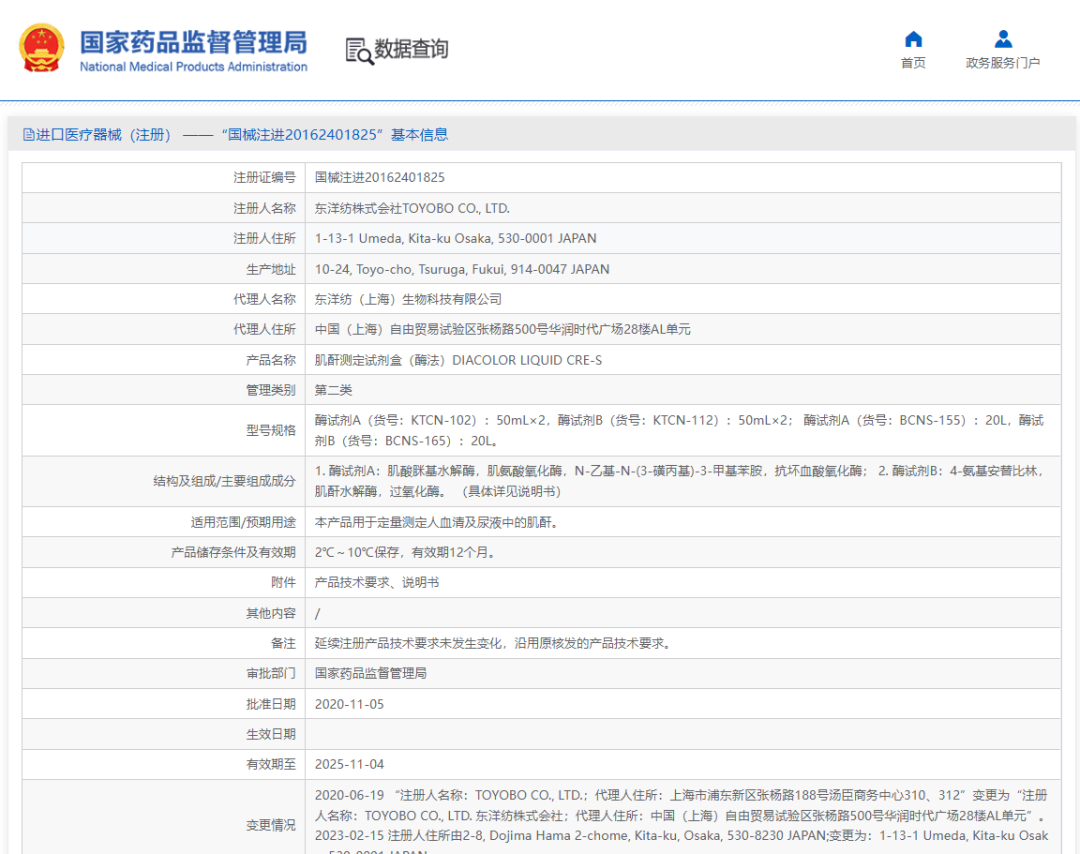The width and height of the screenshot is (1080, 854).
Task: Click the national emblem logo
Action: 41,48
